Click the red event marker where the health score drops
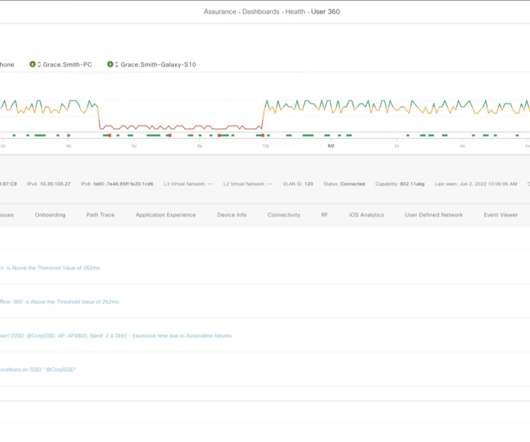This screenshot has height=442, width=530. 110,136
